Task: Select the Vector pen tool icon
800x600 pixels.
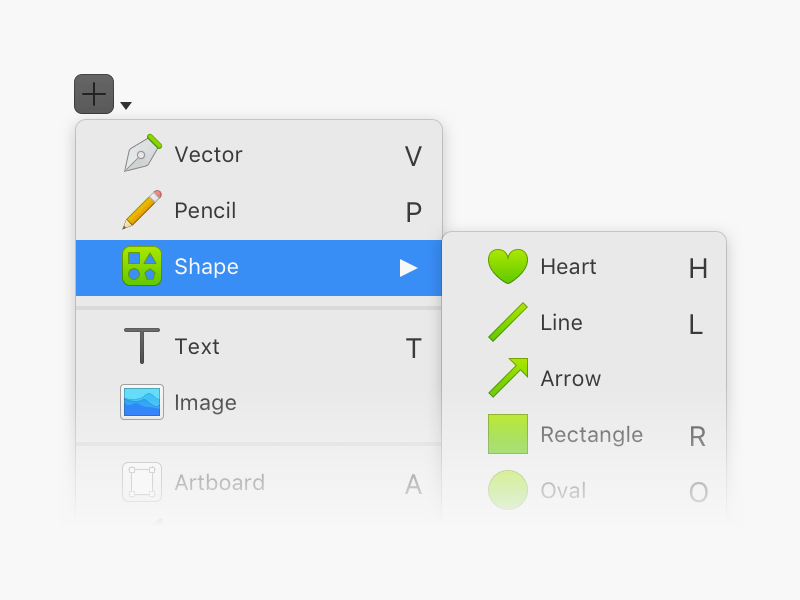Action: (144, 154)
